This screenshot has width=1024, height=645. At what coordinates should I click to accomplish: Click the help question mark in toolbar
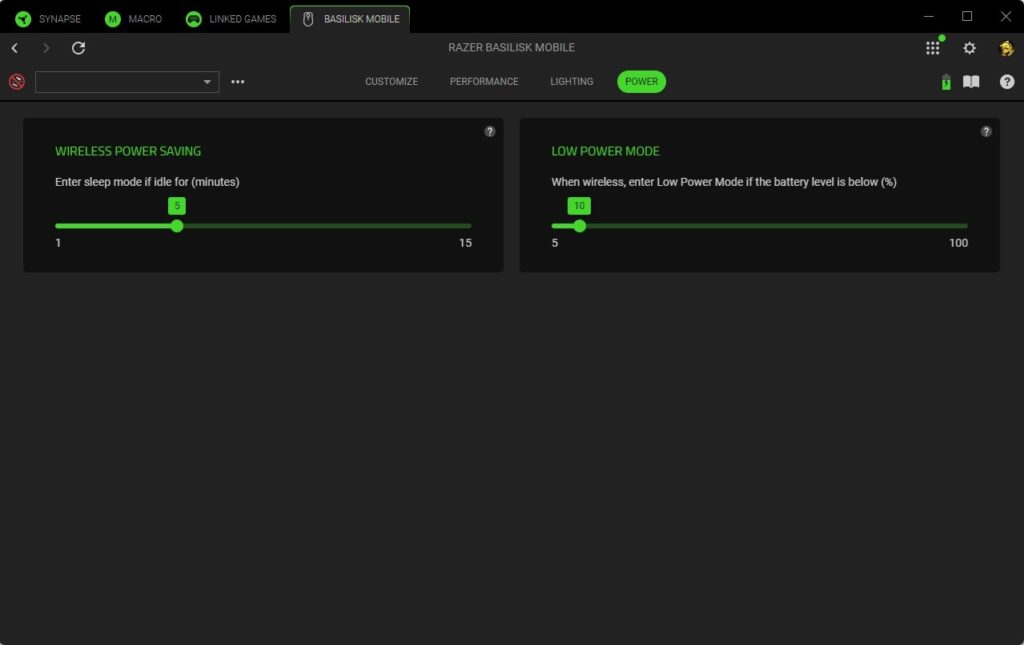click(1007, 82)
